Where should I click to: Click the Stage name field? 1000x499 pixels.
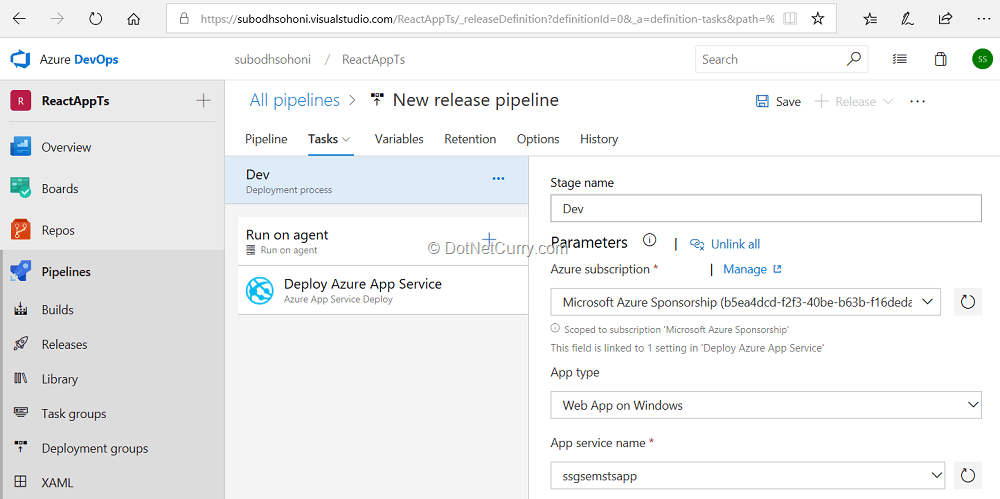(x=766, y=209)
